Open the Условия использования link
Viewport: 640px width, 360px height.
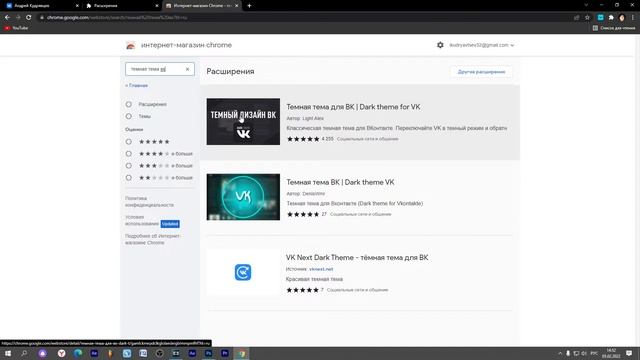pos(142,220)
